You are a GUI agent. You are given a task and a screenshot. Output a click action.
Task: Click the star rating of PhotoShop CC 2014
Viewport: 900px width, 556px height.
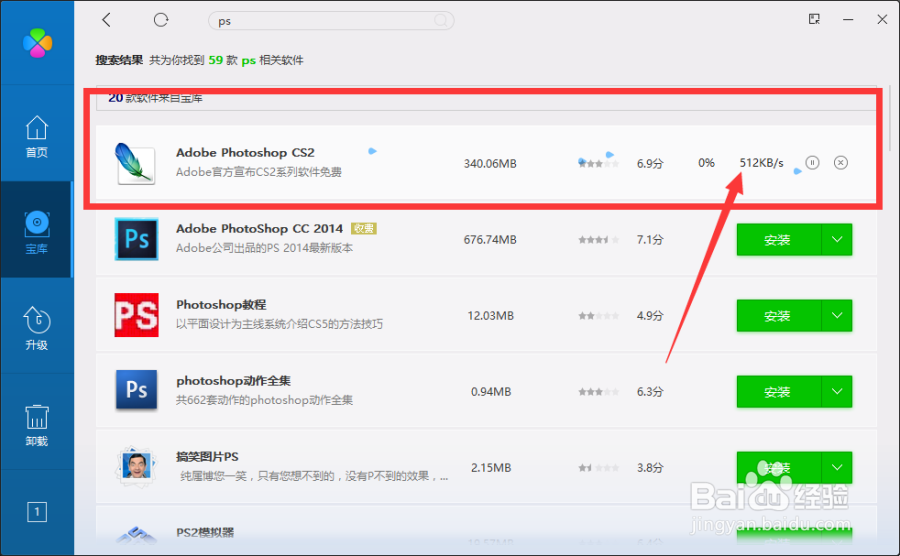[x=599, y=240]
